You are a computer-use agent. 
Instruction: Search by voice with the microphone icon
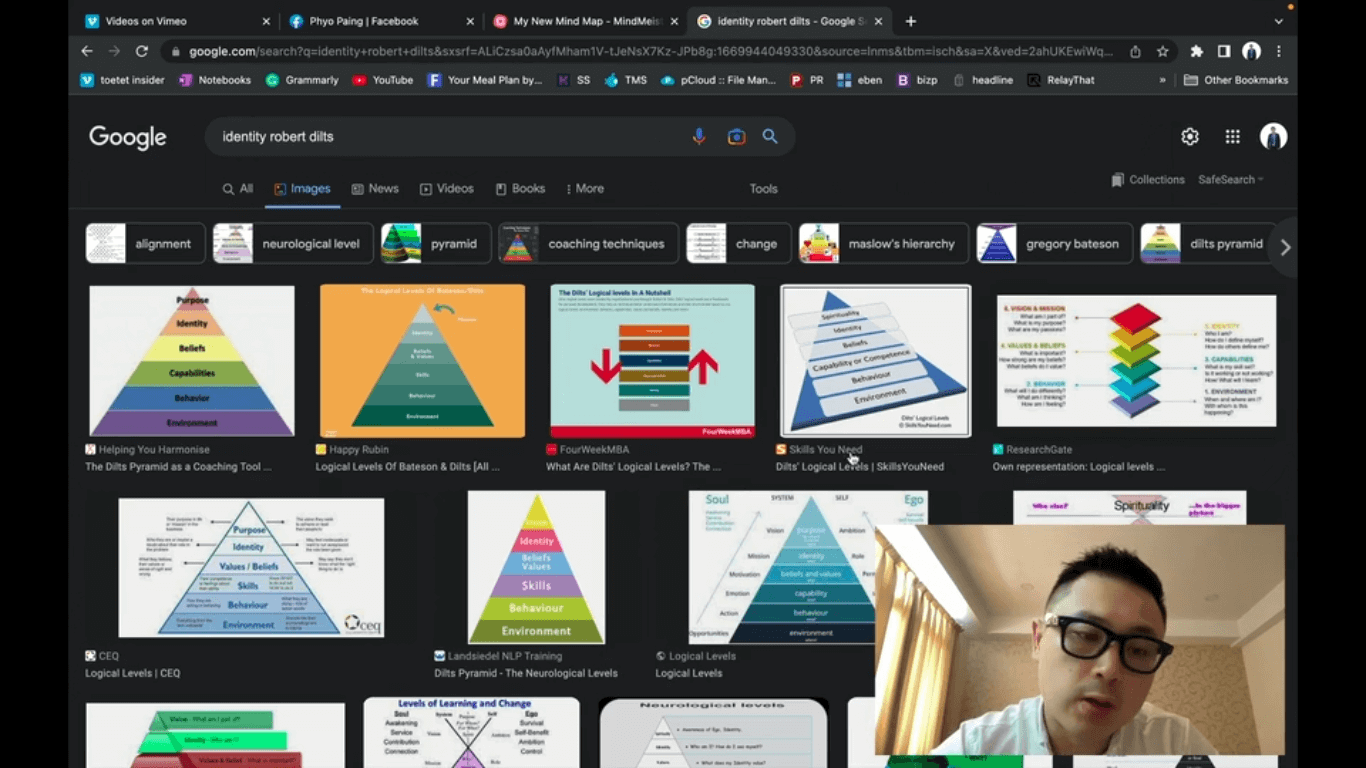[699, 137]
